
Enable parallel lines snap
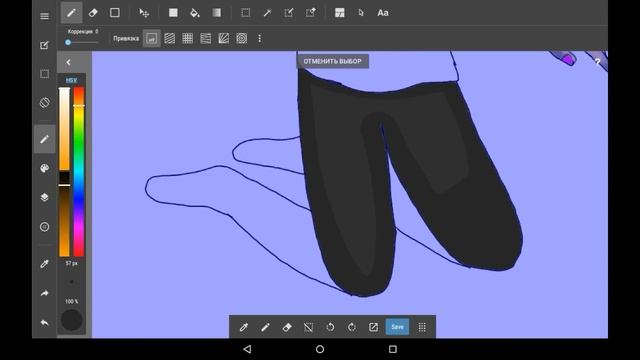pos(170,38)
